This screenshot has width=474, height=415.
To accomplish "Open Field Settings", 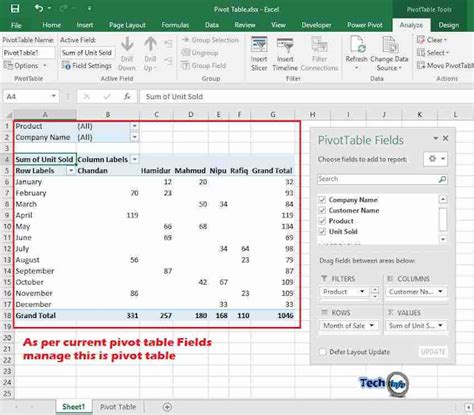I will (87, 66).
